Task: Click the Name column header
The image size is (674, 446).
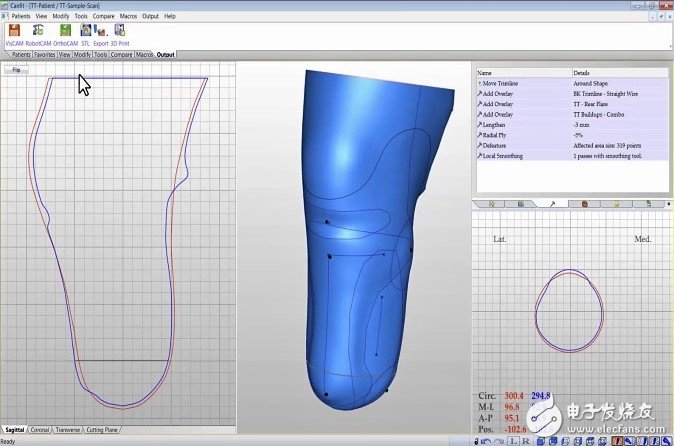Action: 522,73
